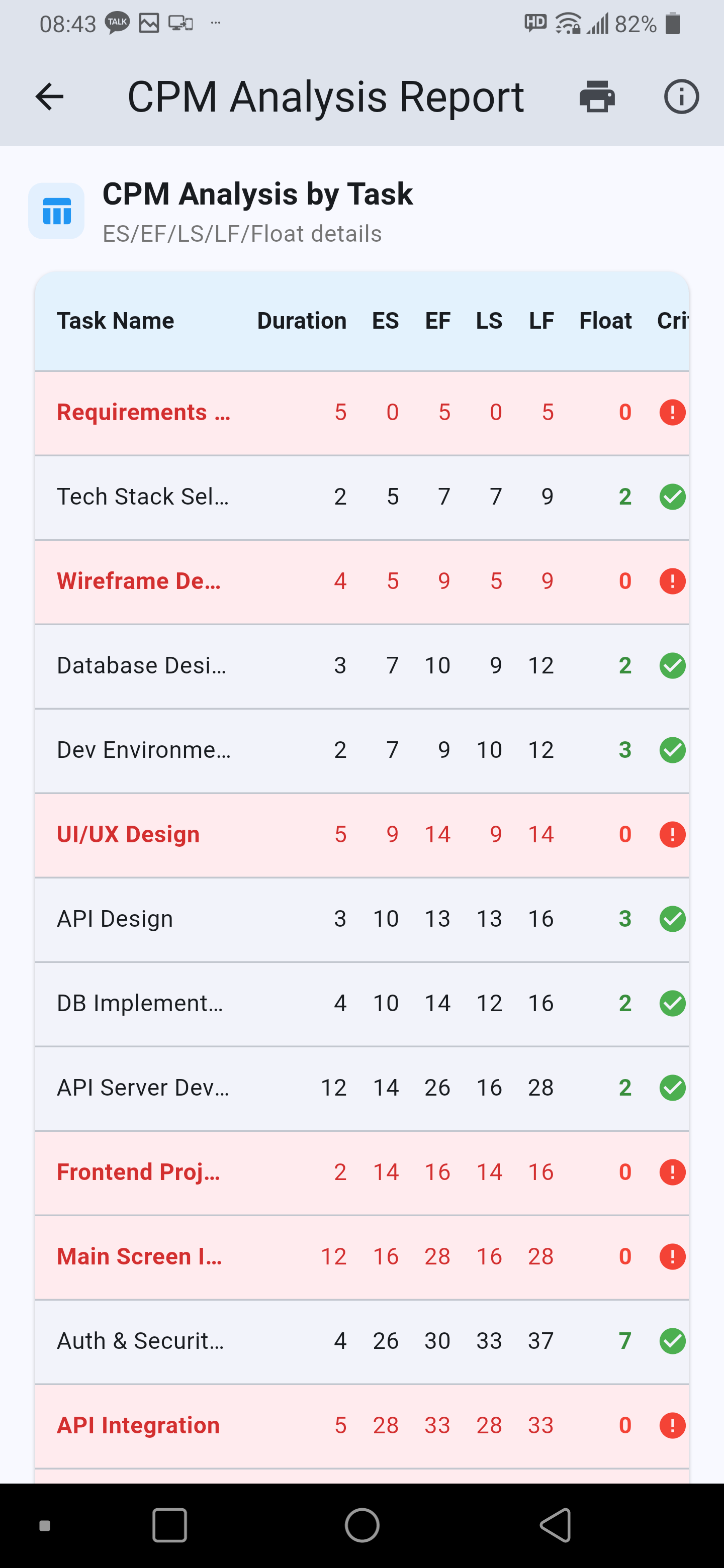Screen dimensions: 724x1568
Task: Tap the critical alert on API Integration row
Action: [672, 1425]
